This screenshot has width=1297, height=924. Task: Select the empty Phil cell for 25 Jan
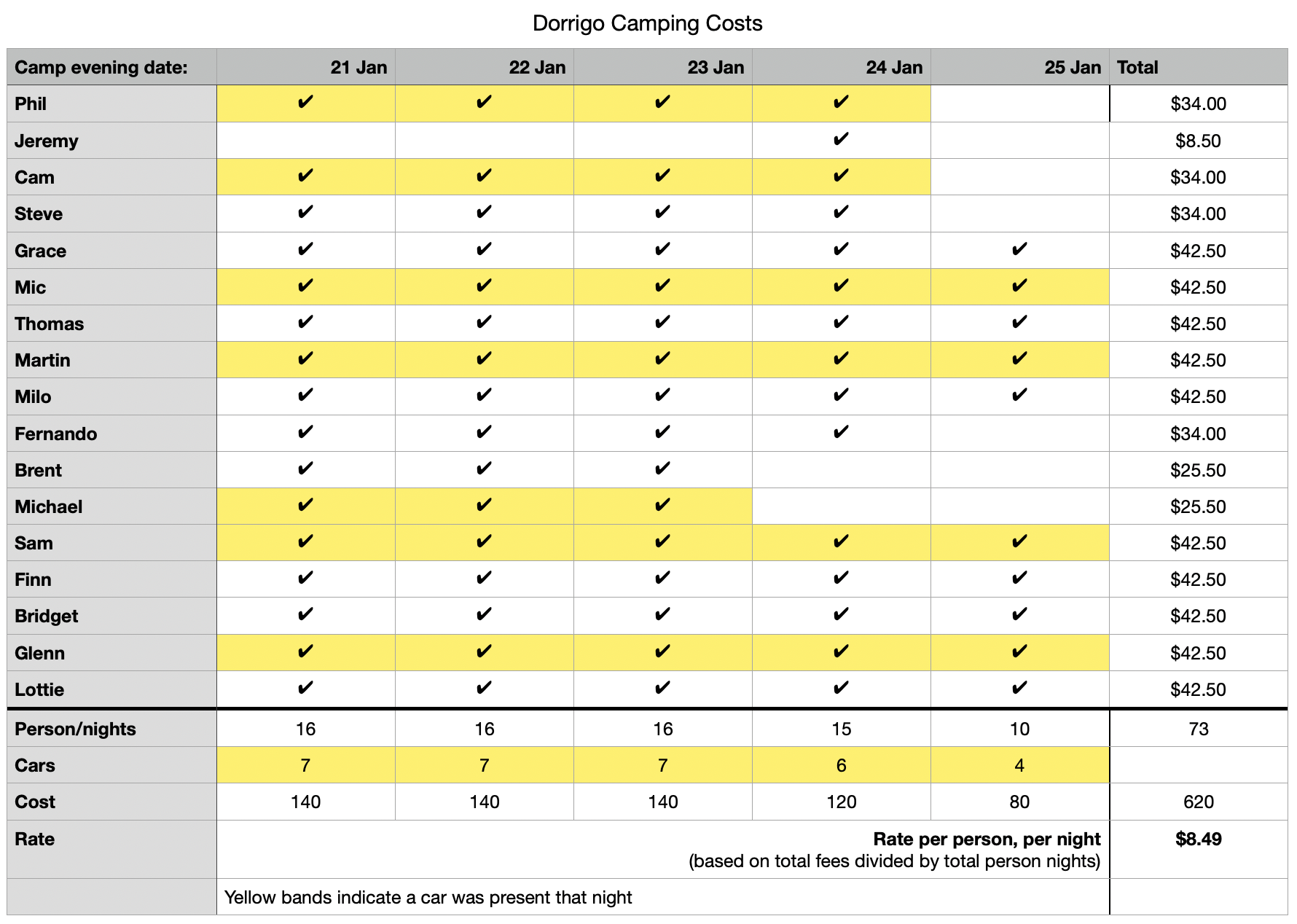tap(1019, 103)
